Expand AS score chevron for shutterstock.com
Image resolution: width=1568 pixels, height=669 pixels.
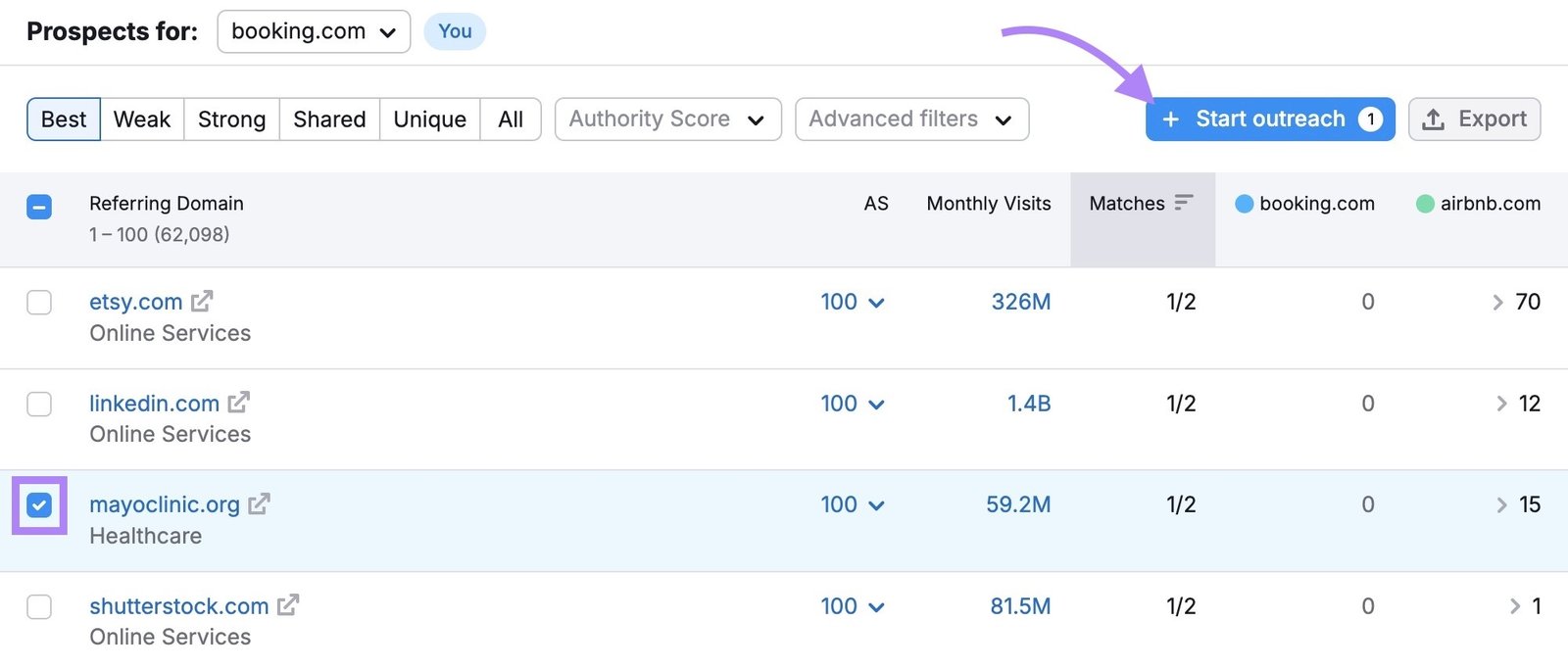click(x=877, y=607)
